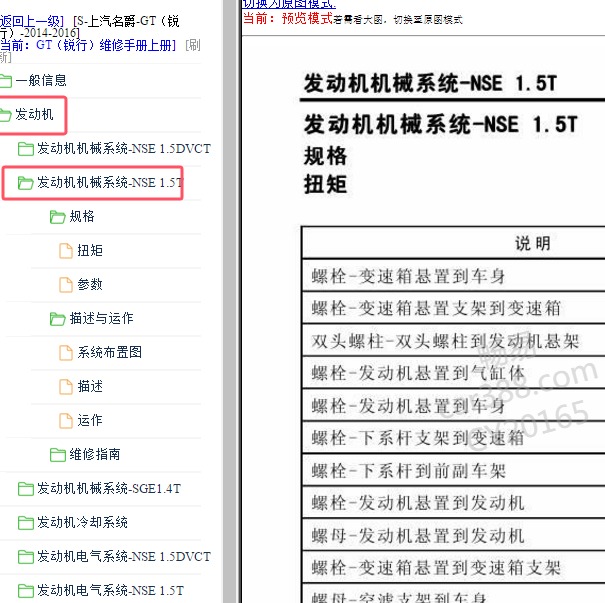Open folder icon of 发动机电气系统-NSE 1.5T
The width and height of the screenshot is (605, 603).
(x=26, y=590)
